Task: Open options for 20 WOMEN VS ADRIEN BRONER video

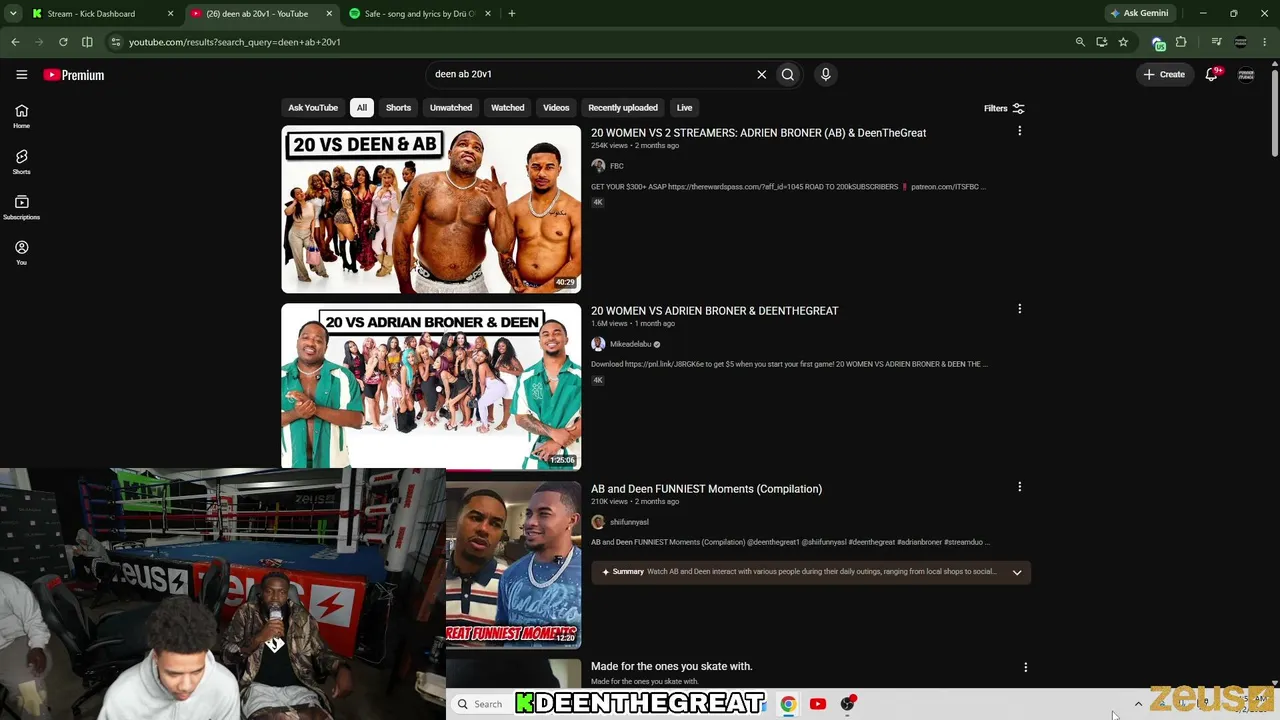Action: (1019, 309)
